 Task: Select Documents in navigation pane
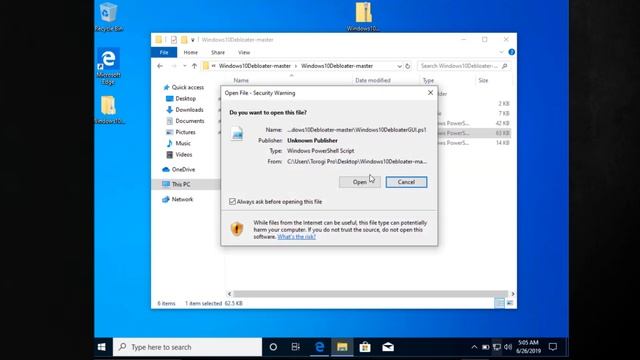[189, 121]
